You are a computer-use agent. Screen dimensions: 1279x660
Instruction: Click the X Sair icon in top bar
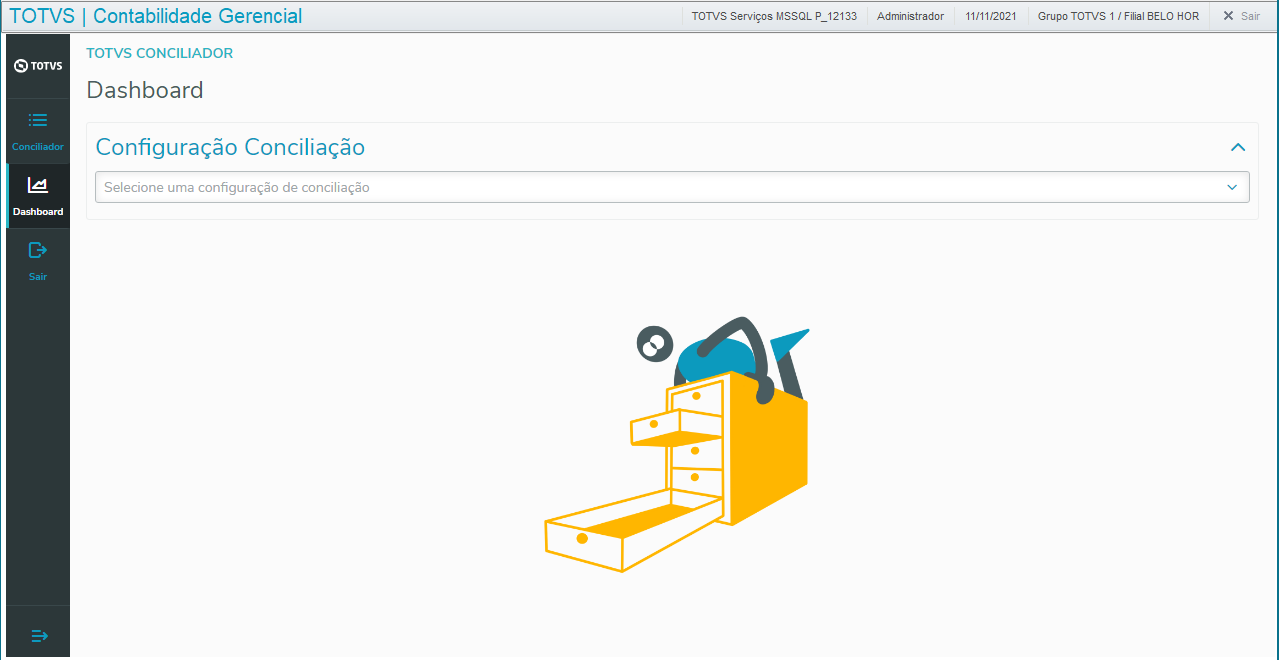(1228, 16)
